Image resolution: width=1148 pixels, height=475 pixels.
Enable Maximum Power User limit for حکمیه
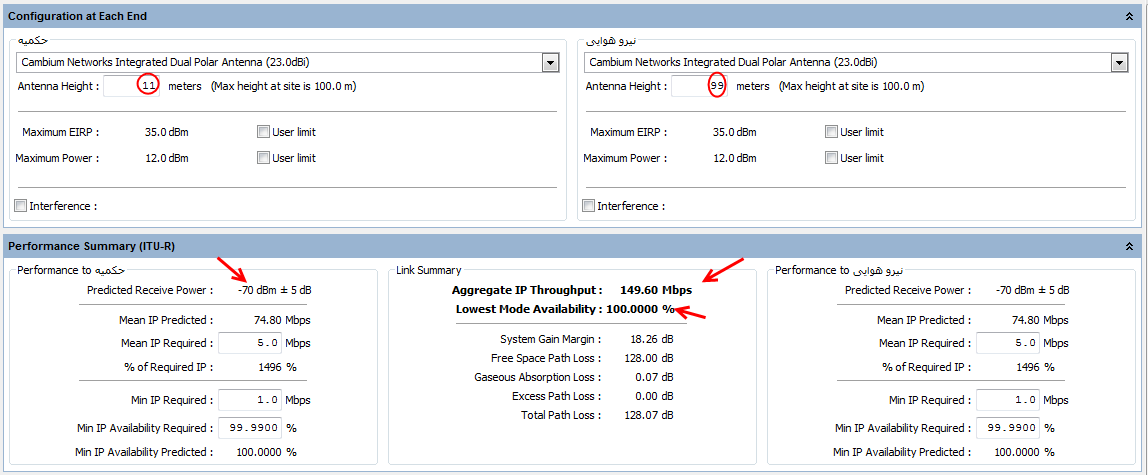(x=264, y=157)
